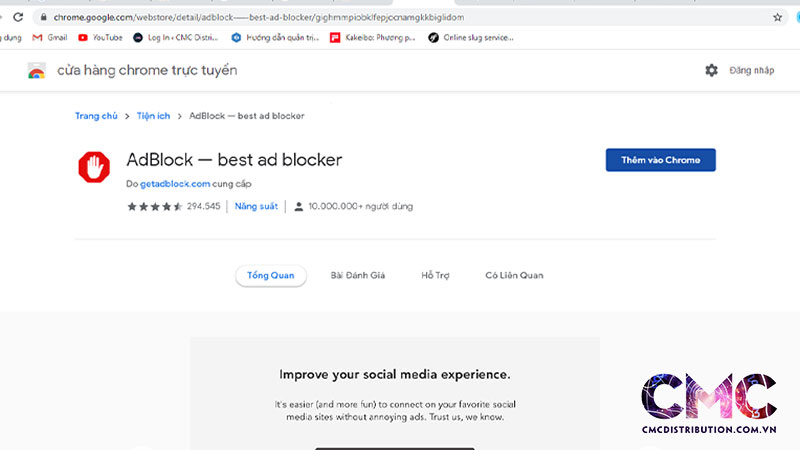Click the 10.000.000+ người dùng text
This screenshot has height=450, width=800.
pos(361,206)
